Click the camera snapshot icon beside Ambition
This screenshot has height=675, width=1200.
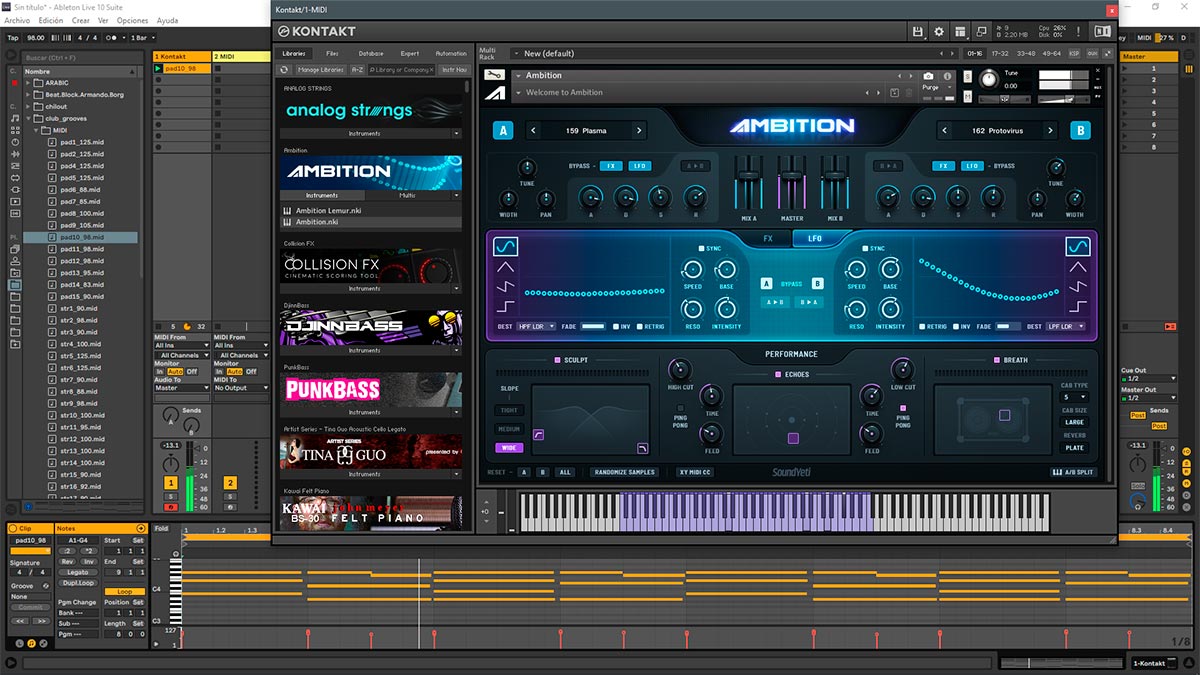[928, 76]
